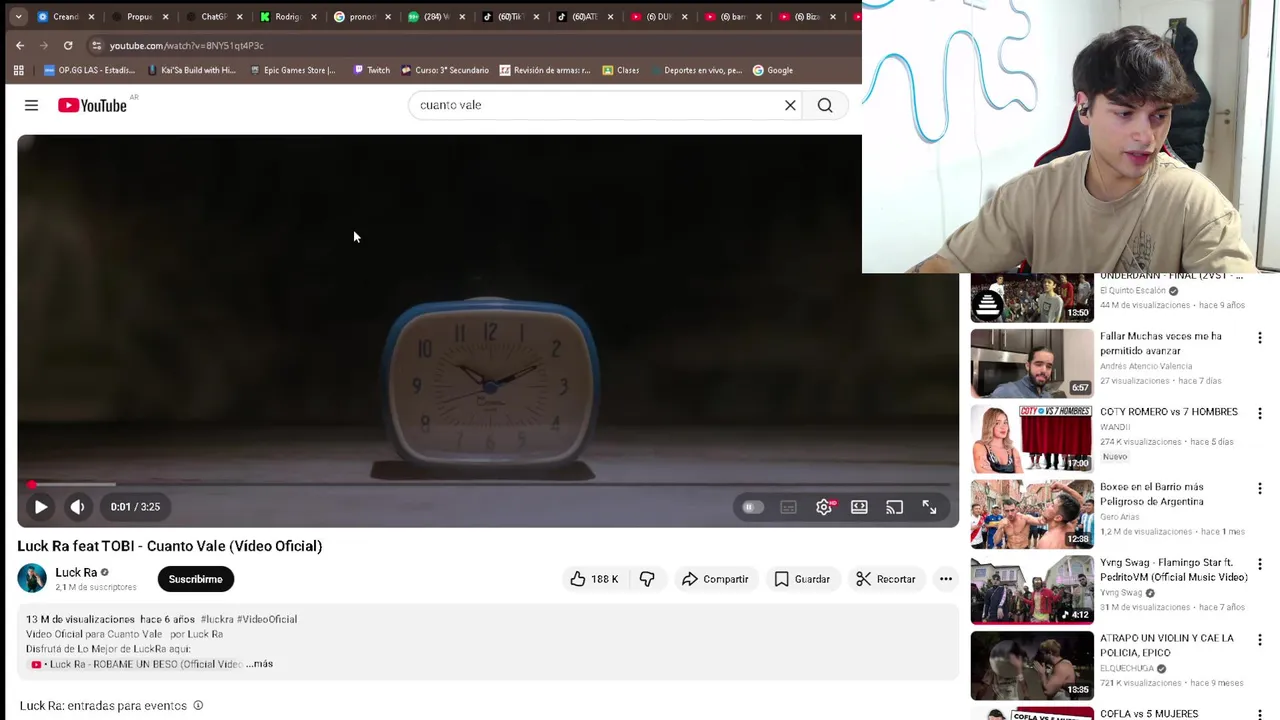Open the Twitch bookmark
1280x720 pixels.
372,70
